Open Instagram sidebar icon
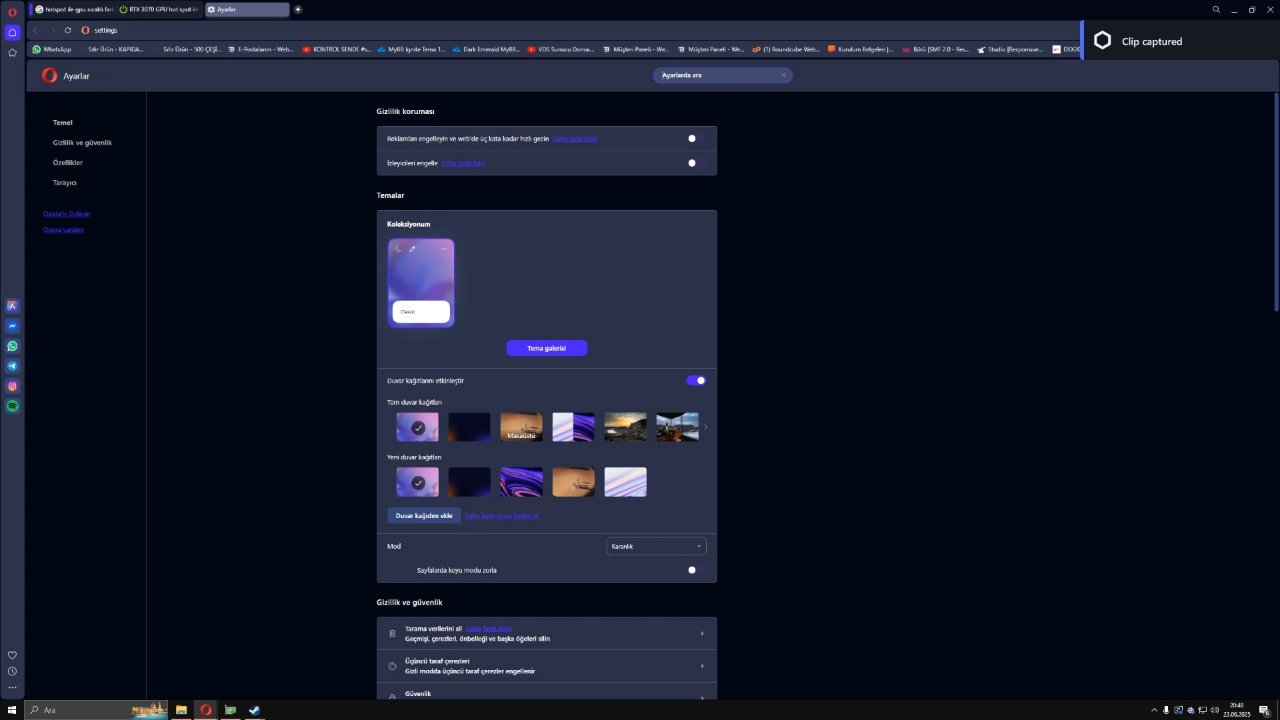The height and width of the screenshot is (720, 1280). (12, 386)
